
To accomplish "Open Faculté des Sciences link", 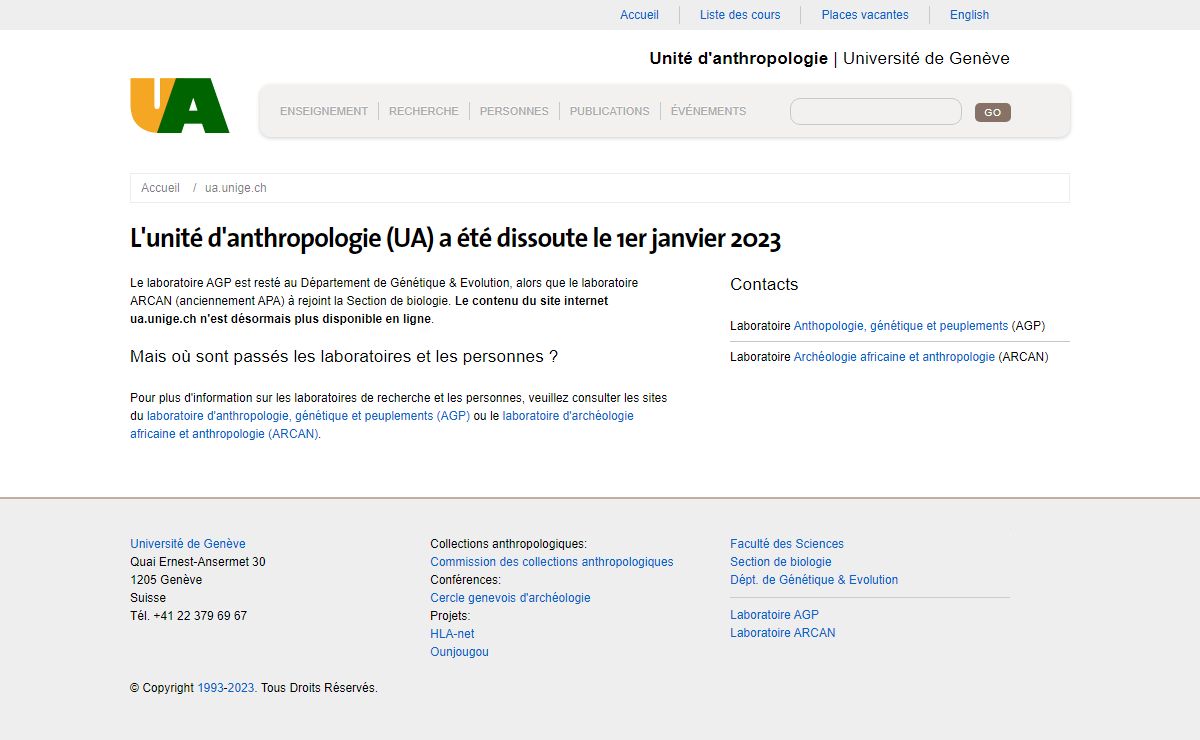I will click(x=787, y=544).
